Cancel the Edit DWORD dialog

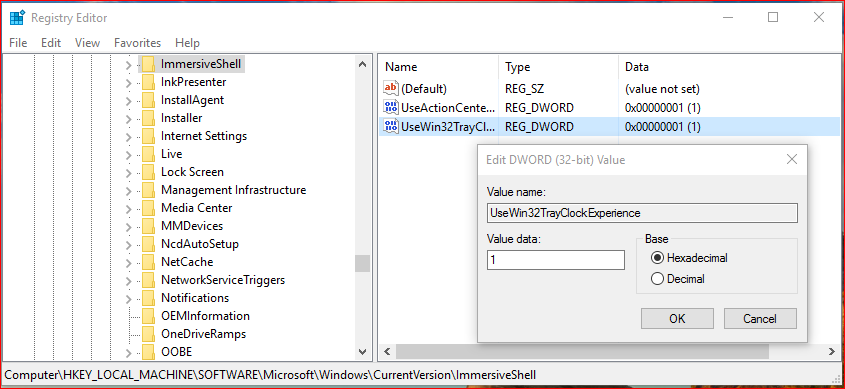tap(760, 318)
